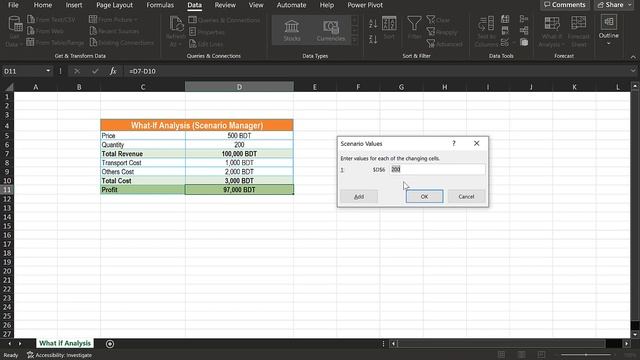Open Queries & Connections pane
Image resolution: width=640 pixels, height=360 pixels.
224,20
